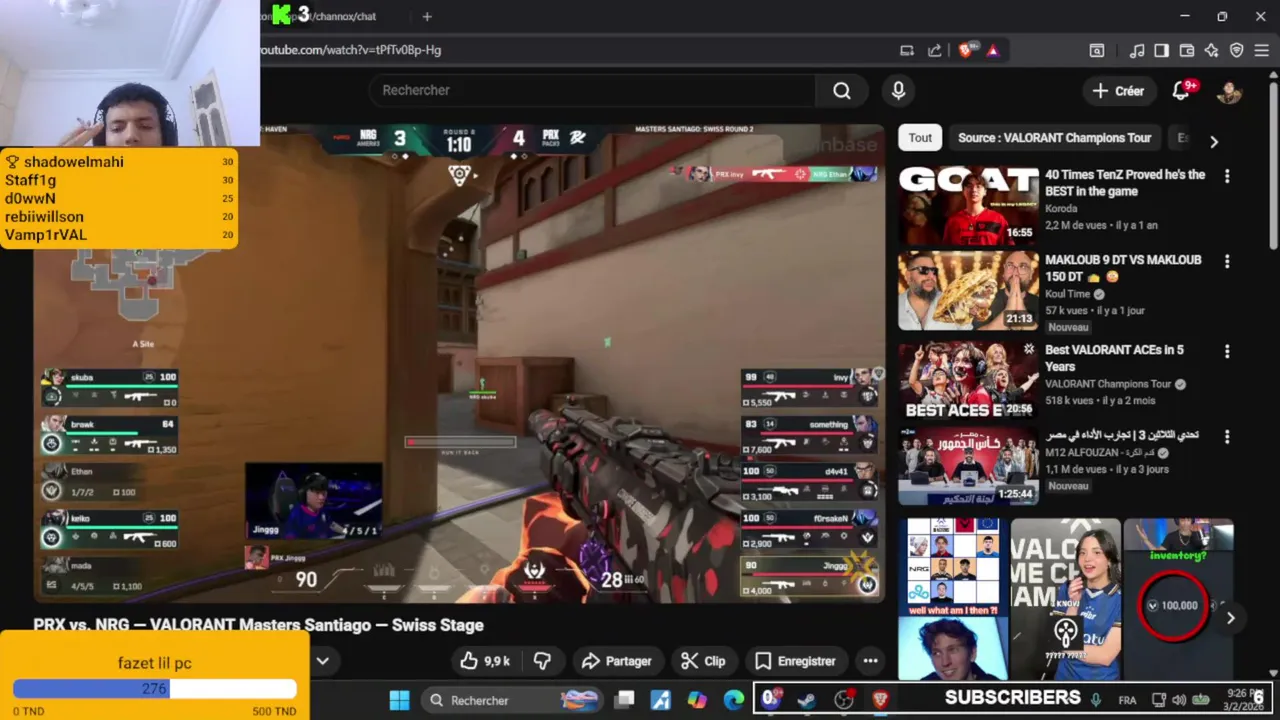
Task: Click 'Vamp1rVAL' in the leaderboard overlay
Action: [46, 235]
